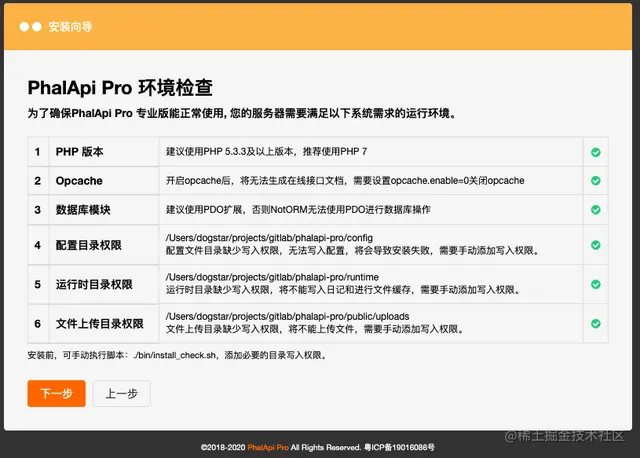Screen dimensions: 640x458
Task: Click the 运行时目录缺少写入权限 warning text
Action: coord(344,290)
